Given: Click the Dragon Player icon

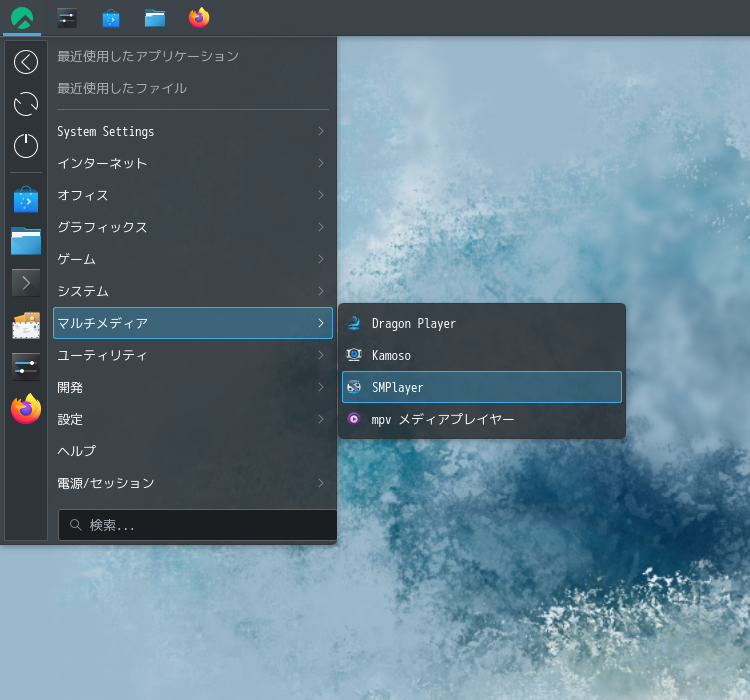Looking at the screenshot, I should (x=354, y=323).
